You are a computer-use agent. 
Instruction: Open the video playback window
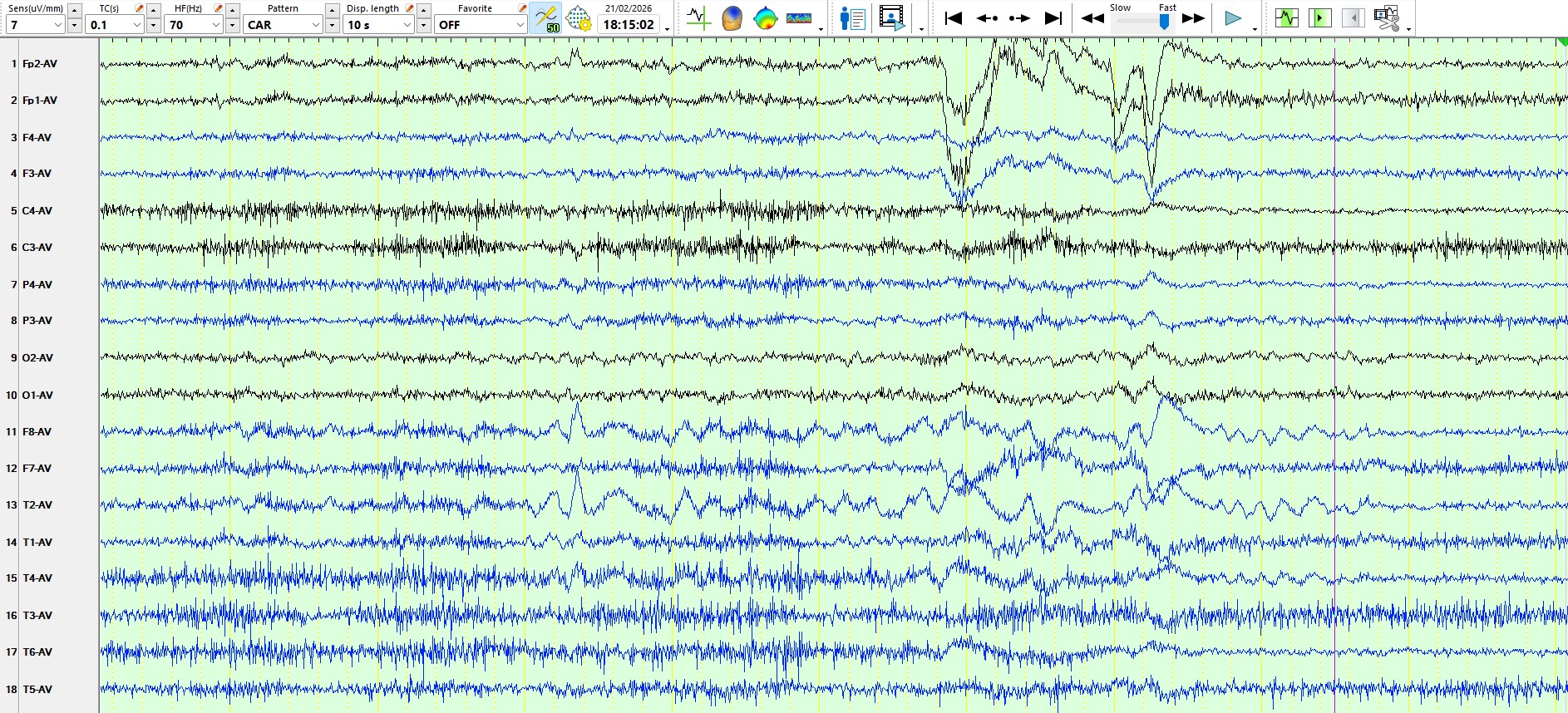(892, 18)
